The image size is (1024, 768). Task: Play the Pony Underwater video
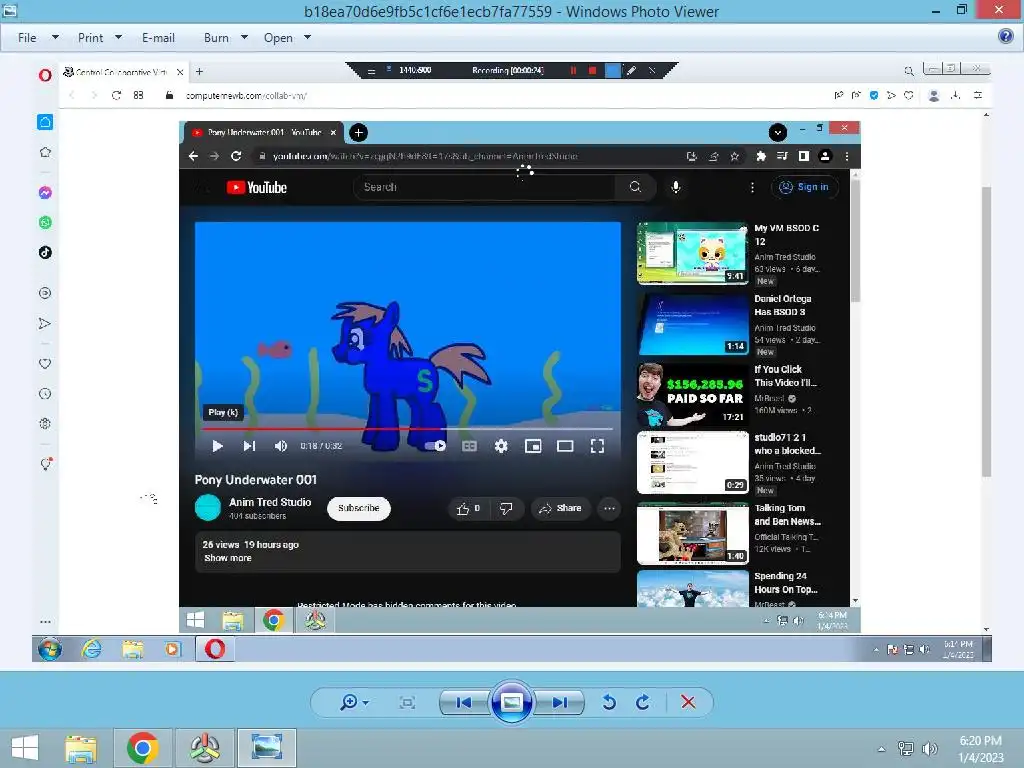[x=217, y=446]
